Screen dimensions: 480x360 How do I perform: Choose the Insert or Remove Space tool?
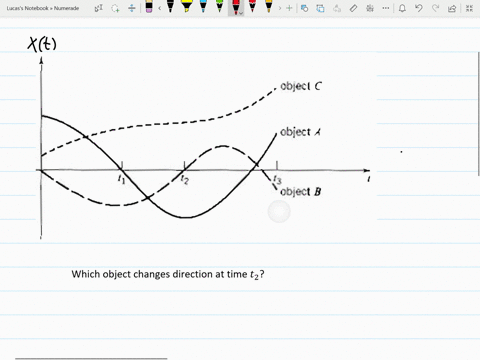(x=132, y=8)
